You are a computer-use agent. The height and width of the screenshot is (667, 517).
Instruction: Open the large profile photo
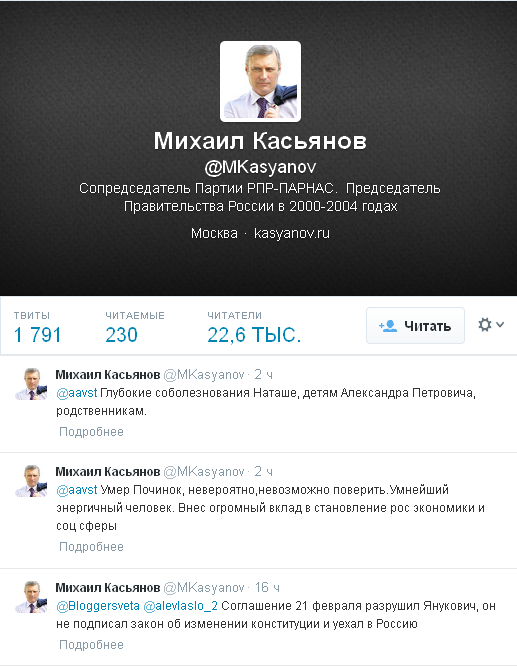coord(260,81)
